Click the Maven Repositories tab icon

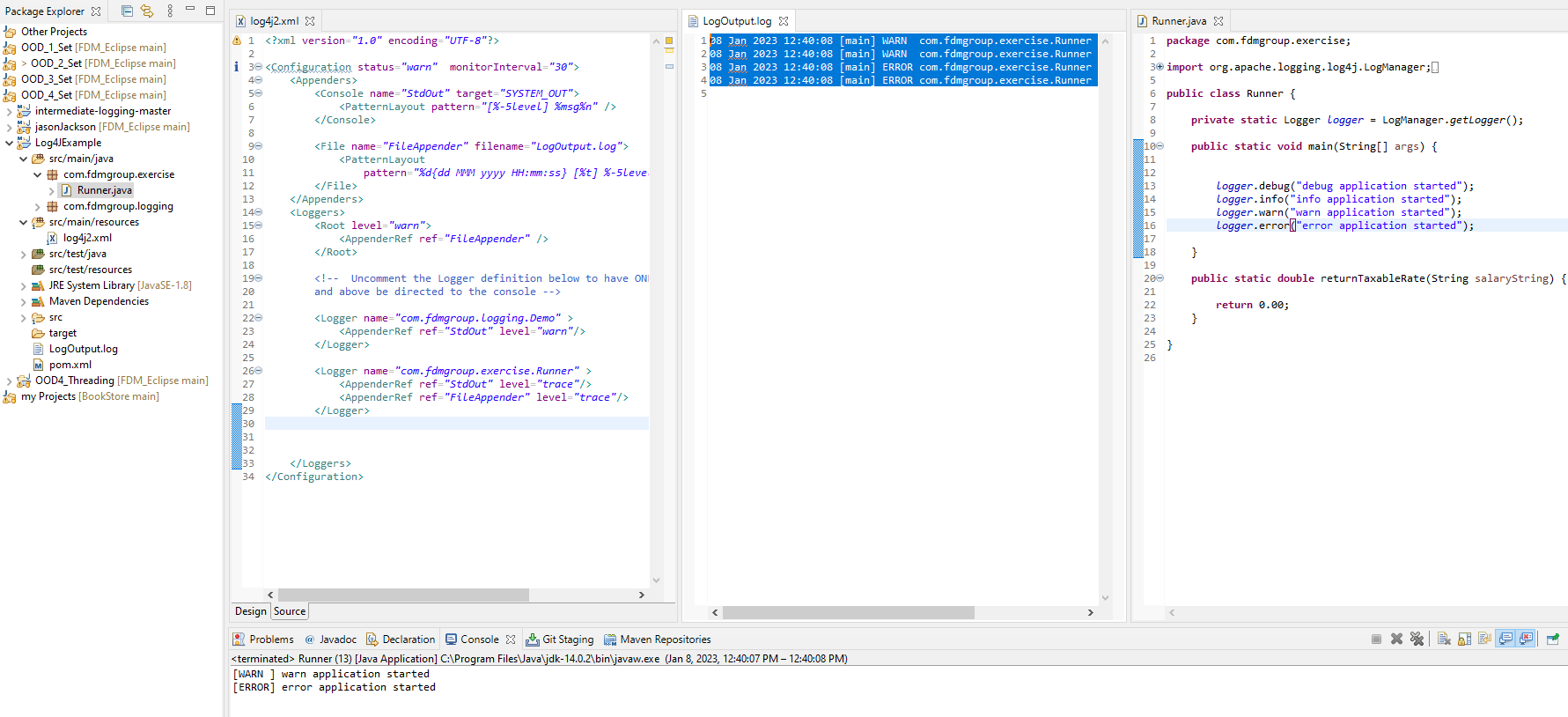pos(610,639)
